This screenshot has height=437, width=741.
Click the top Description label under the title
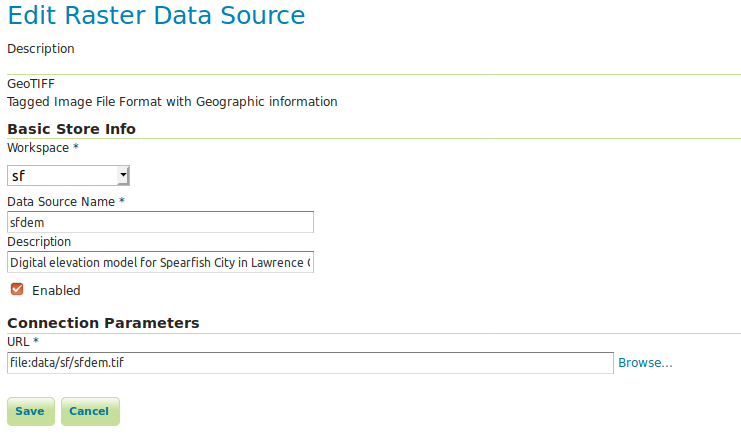tap(41, 49)
